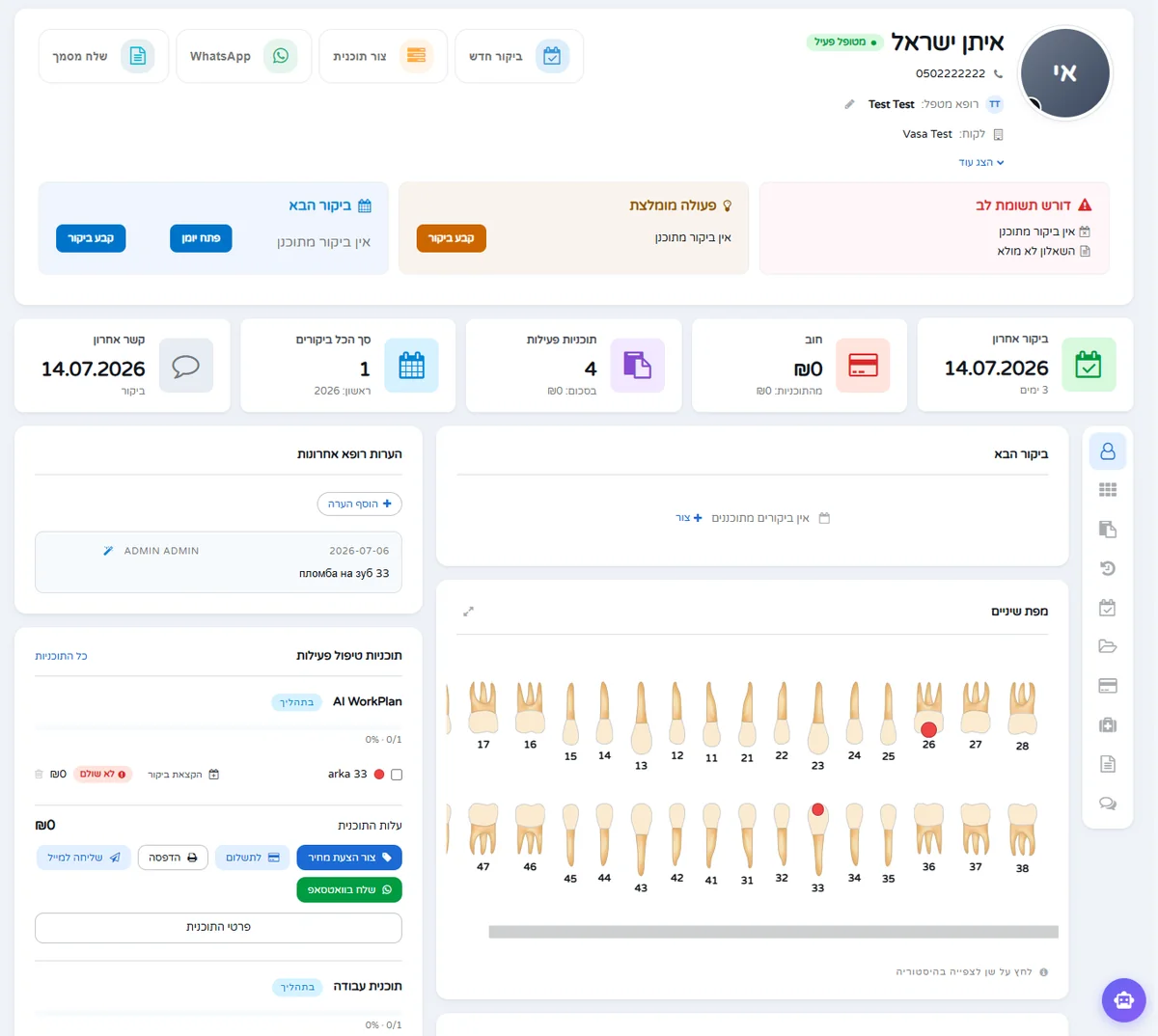The width and height of the screenshot is (1158, 1036).
Task: Edit doctor note with wand icon
Action: [108, 551]
